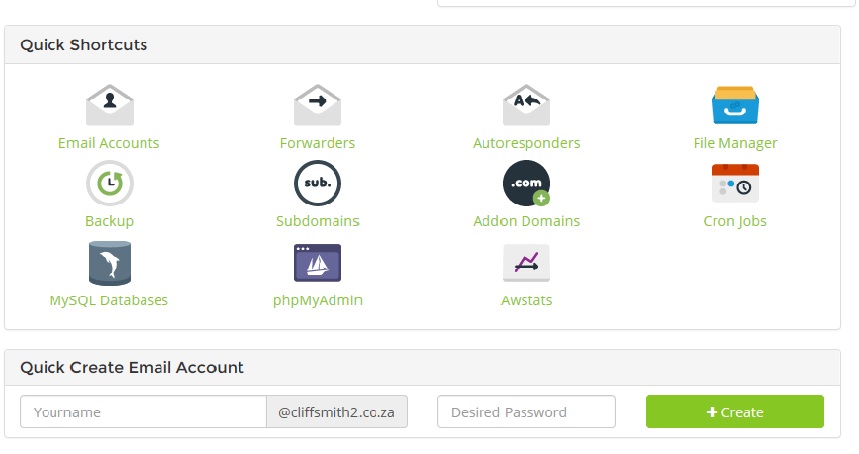Image resolution: width=859 pixels, height=454 pixels.
Task: Follow the phpMyAdmin text link
Action: 318,300
